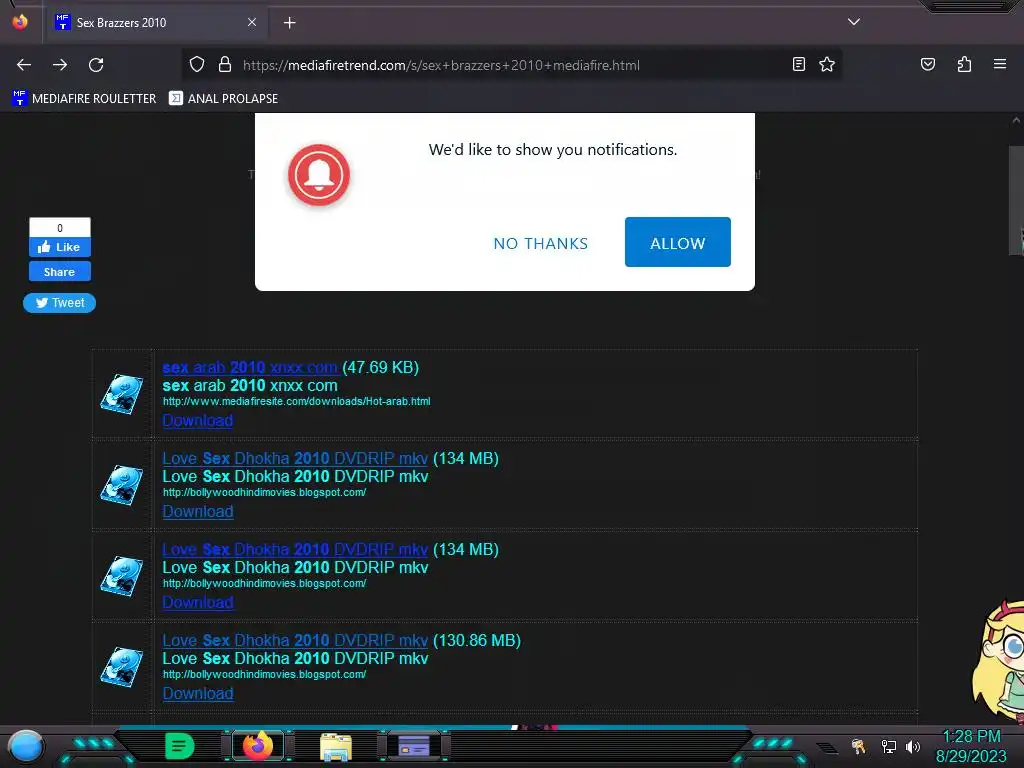
Task: Open the extensions puzzle-piece menu
Action: tap(964, 64)
